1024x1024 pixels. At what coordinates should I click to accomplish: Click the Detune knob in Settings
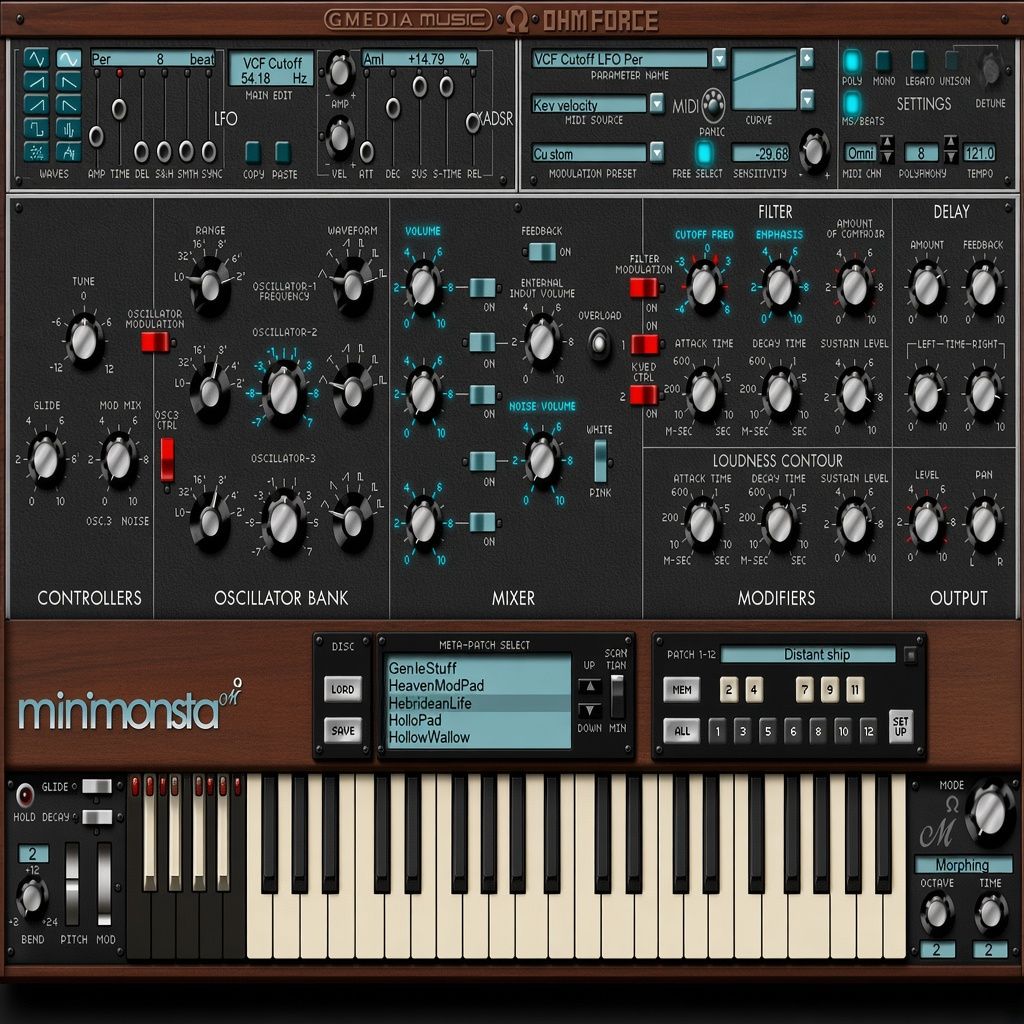click(x=990, y=69)
